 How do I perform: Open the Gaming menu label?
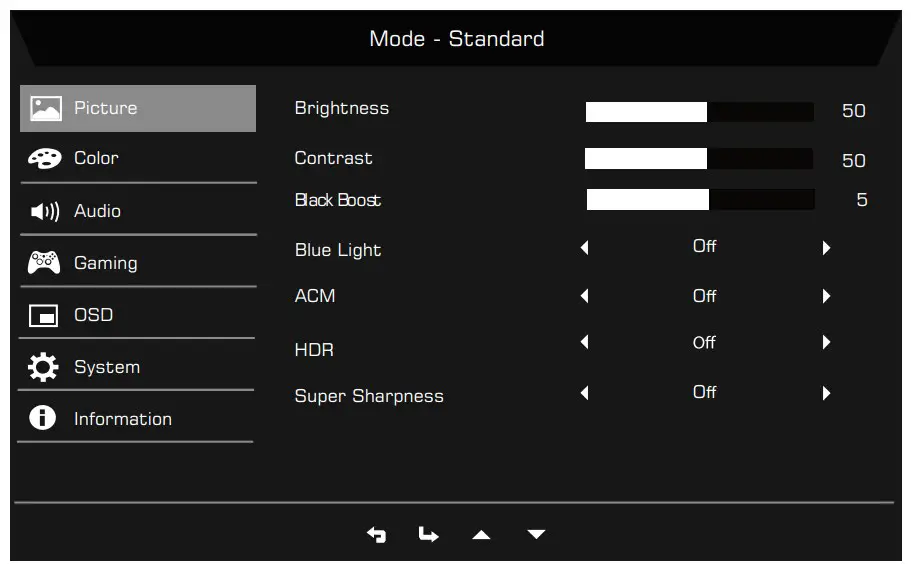click(x=106, y=263)
